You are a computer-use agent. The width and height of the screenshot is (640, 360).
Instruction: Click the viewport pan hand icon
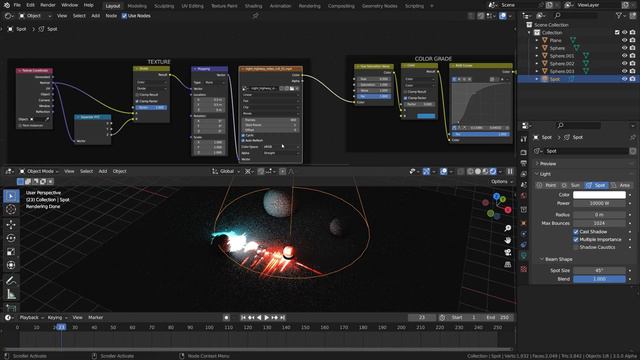pos(508,240)
